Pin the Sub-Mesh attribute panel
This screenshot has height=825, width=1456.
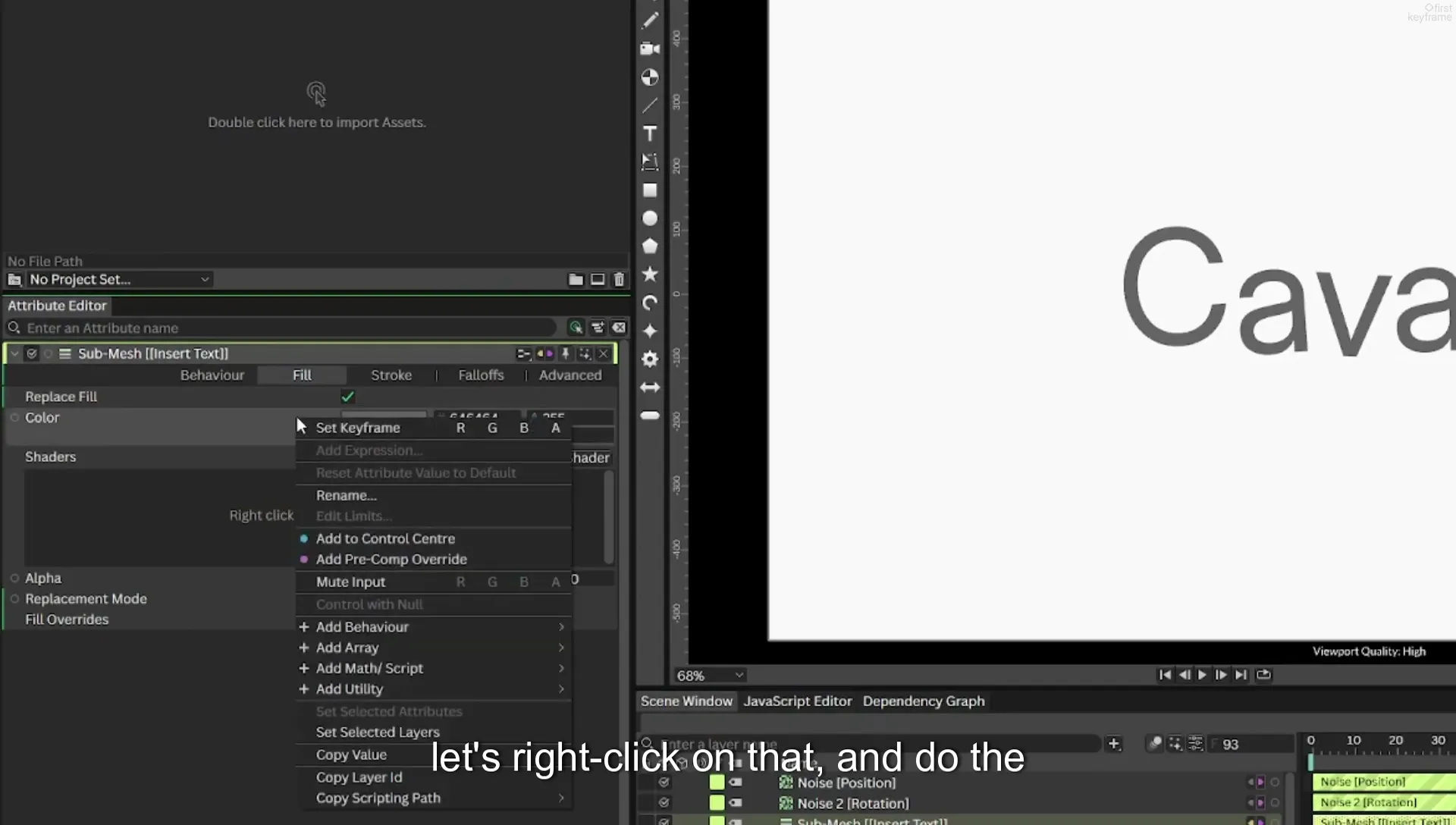(x=565, y=354)
